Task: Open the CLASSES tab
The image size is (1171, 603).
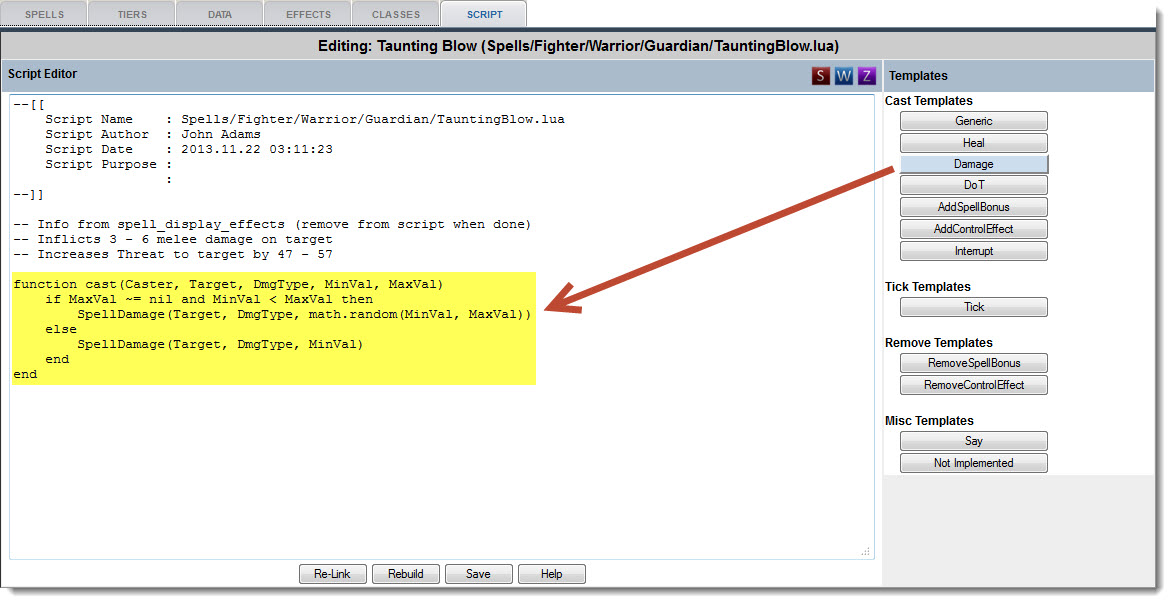Action: (395, 15)
